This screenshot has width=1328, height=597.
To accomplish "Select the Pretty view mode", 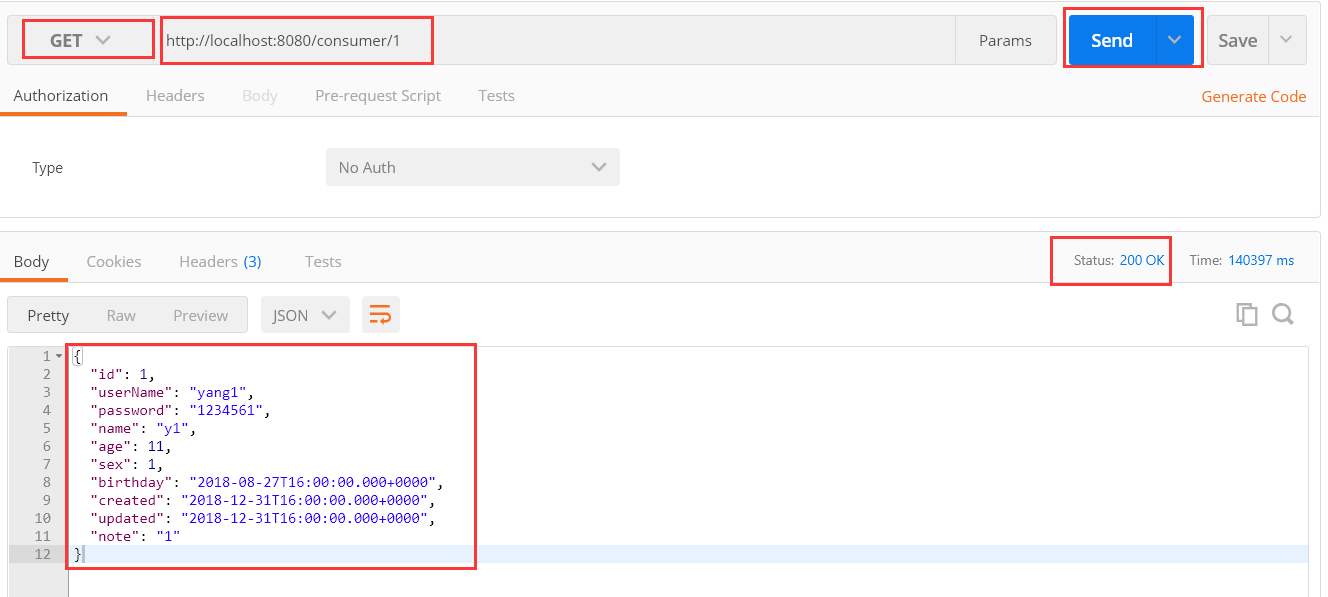I will point(48,315).
